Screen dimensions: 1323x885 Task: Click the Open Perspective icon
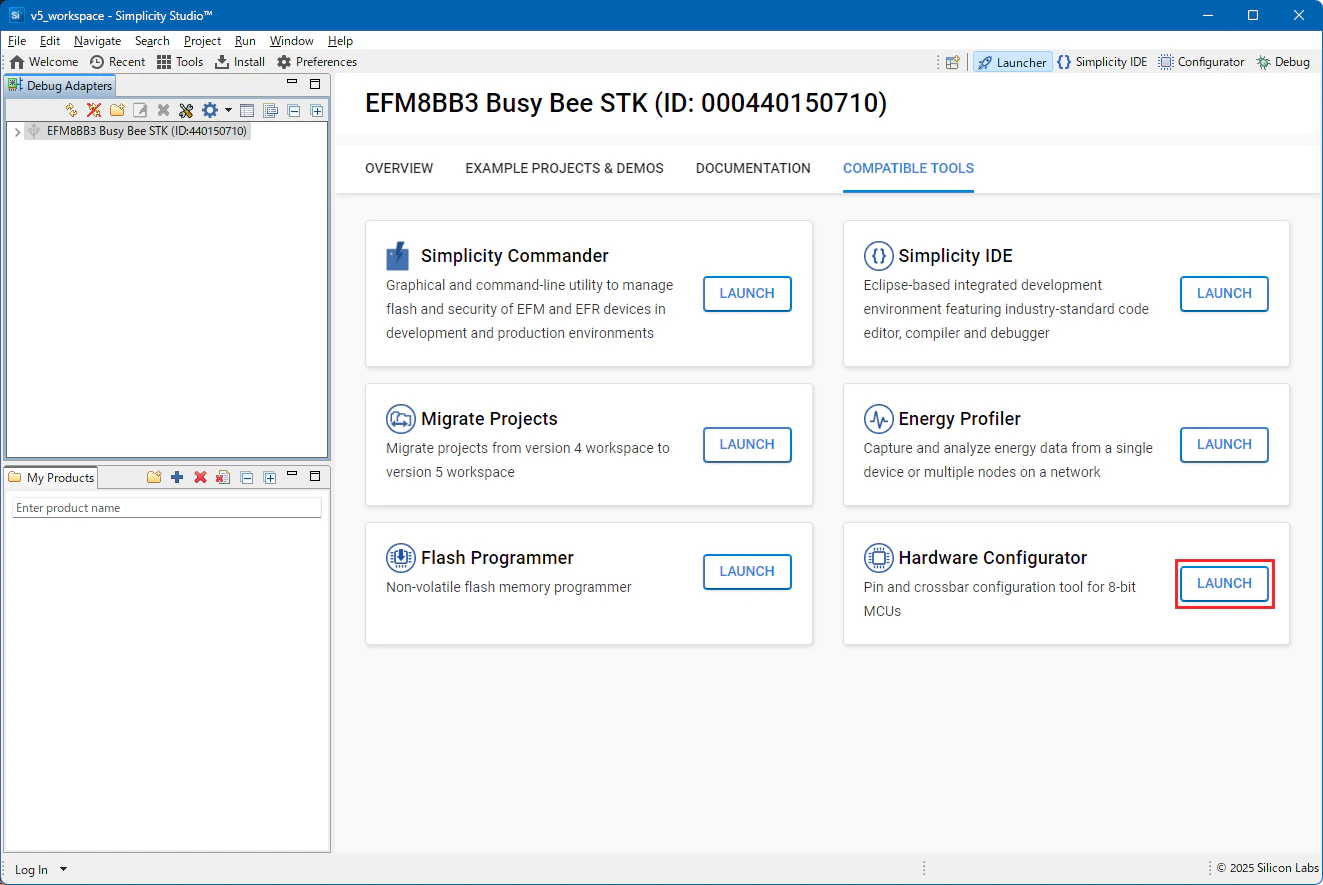[x=953, y=62]
